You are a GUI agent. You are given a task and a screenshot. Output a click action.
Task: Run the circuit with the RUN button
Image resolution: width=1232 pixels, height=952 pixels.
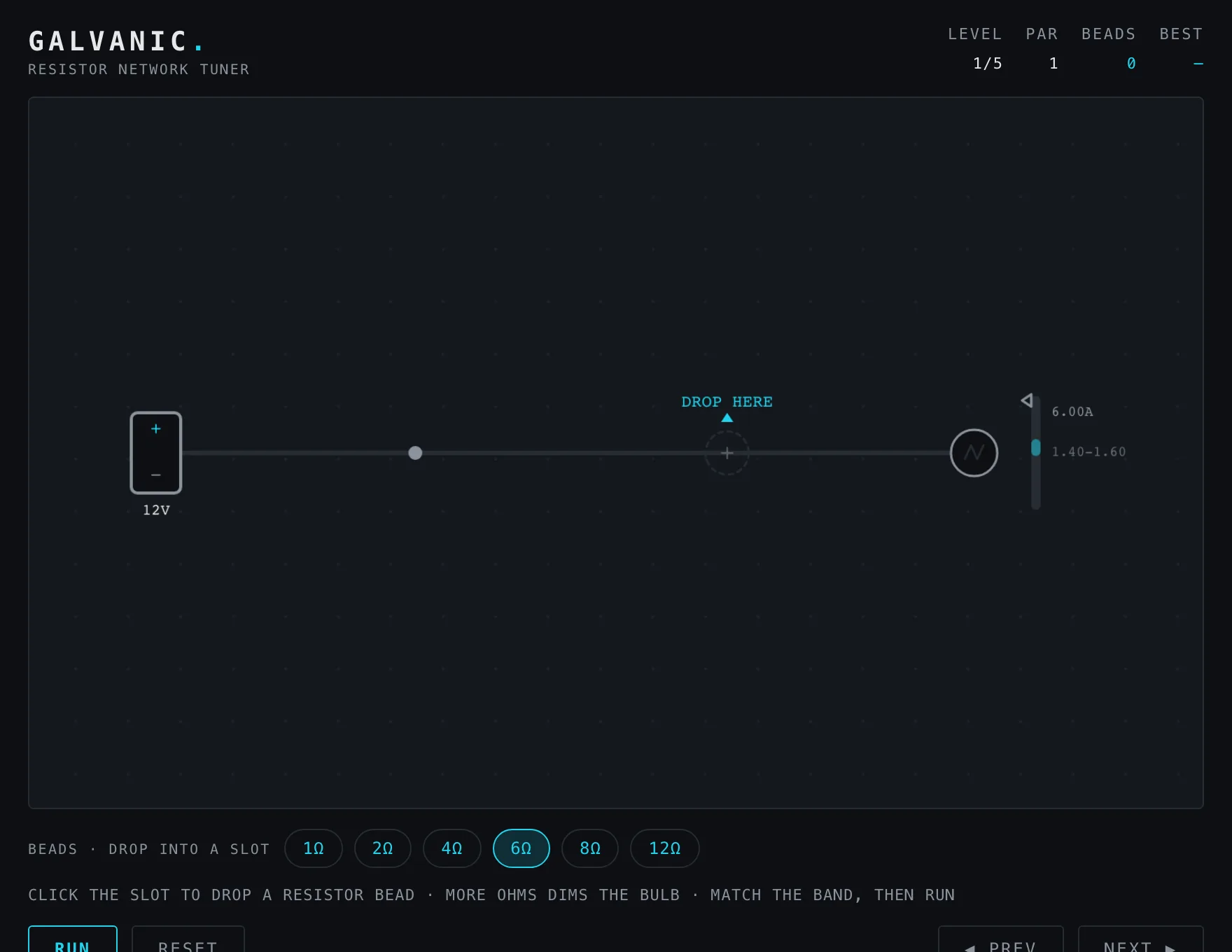pos(73,939)
